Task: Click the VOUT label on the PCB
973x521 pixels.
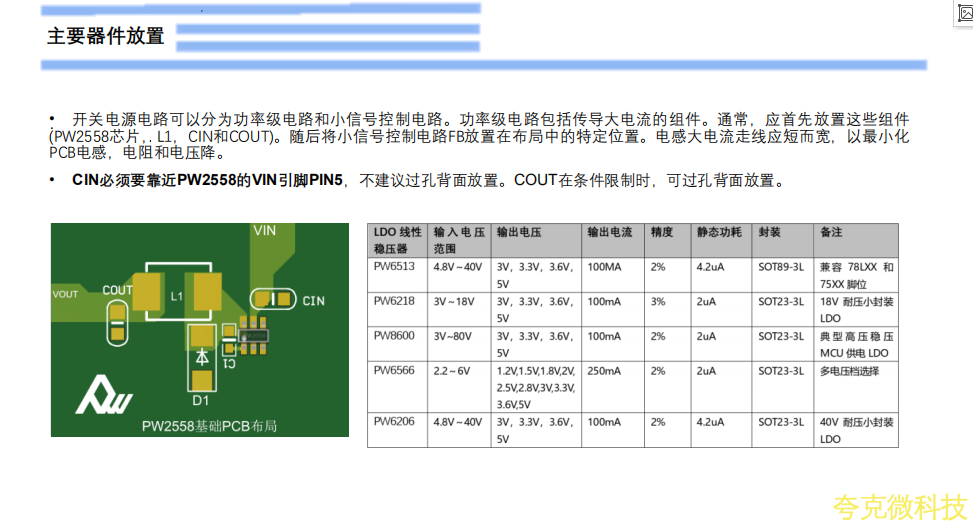Action: coord(65,294)
